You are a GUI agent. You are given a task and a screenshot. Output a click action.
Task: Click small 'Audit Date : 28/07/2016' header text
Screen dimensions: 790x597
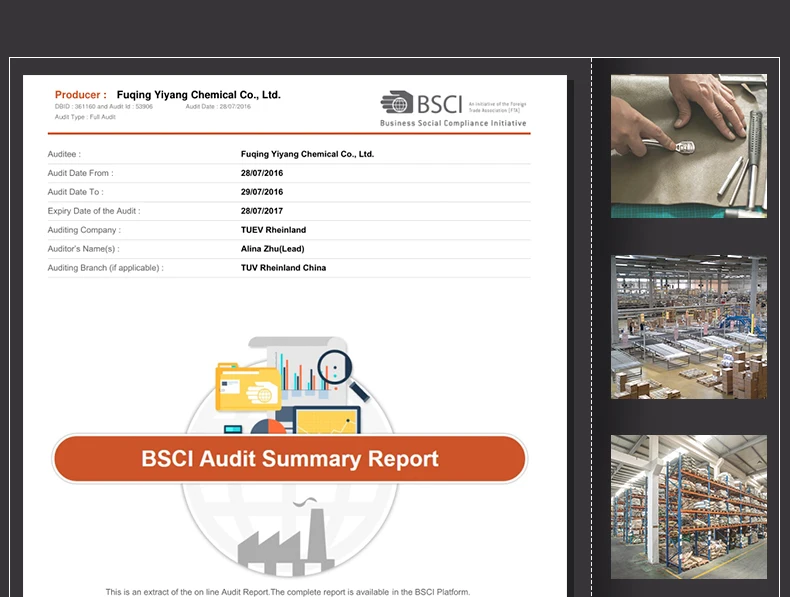point(218,106)
